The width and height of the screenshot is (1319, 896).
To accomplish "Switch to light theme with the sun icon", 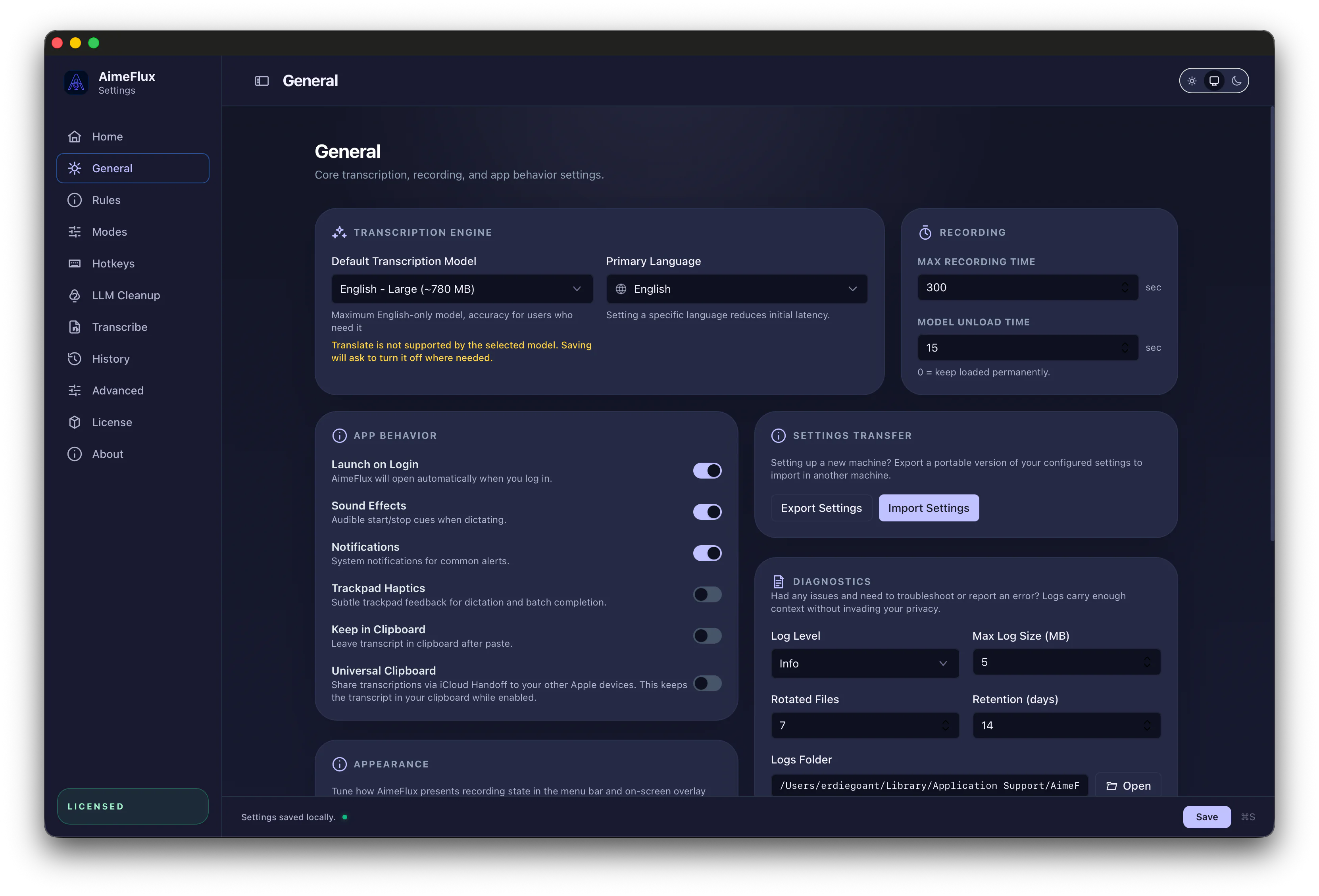I will point(1192,81).
